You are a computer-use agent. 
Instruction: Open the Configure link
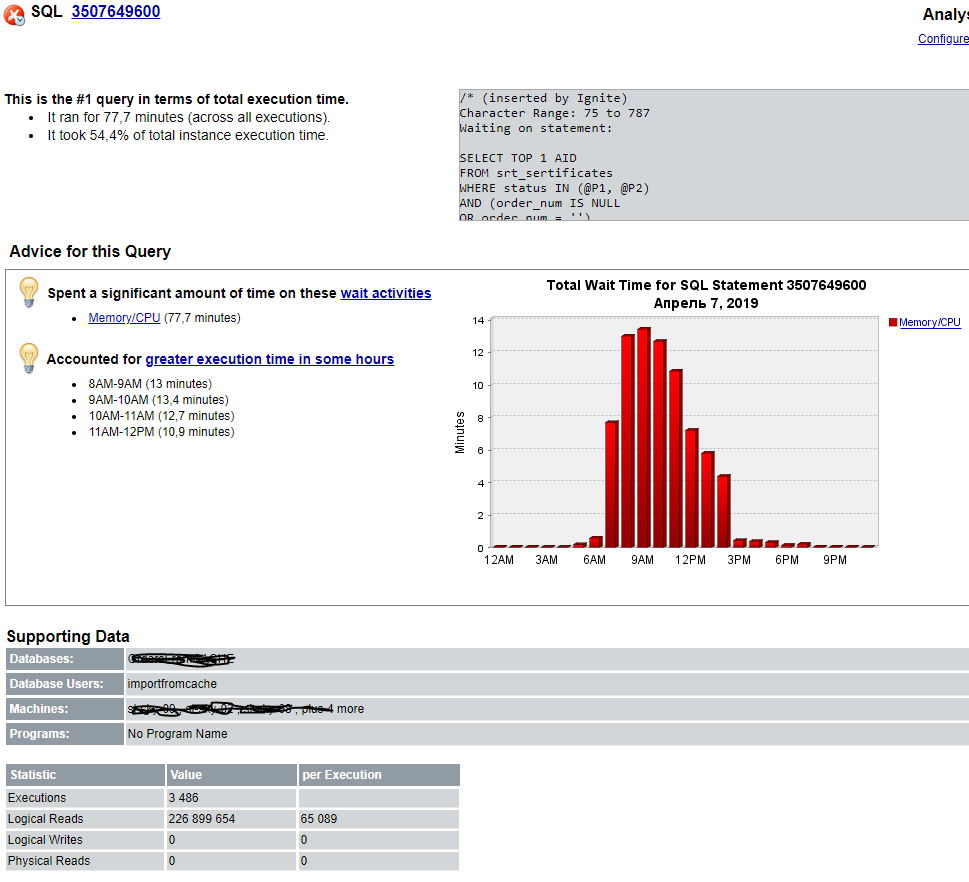(943, 38)
